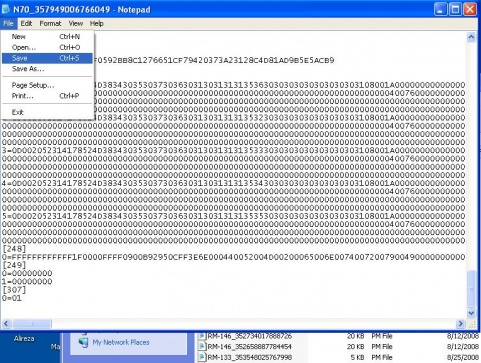Choose Page Setup... menu entry
481x363 pixels.
tap(47, 85)
